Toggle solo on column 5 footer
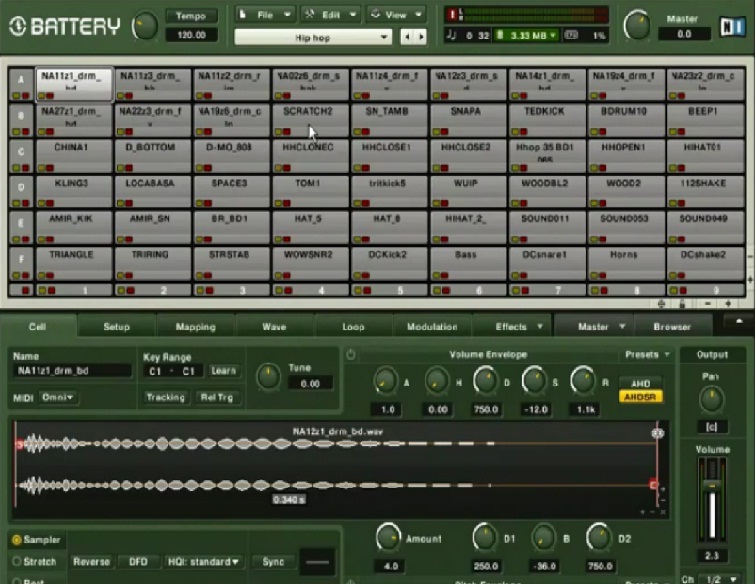 pos(368,290)
